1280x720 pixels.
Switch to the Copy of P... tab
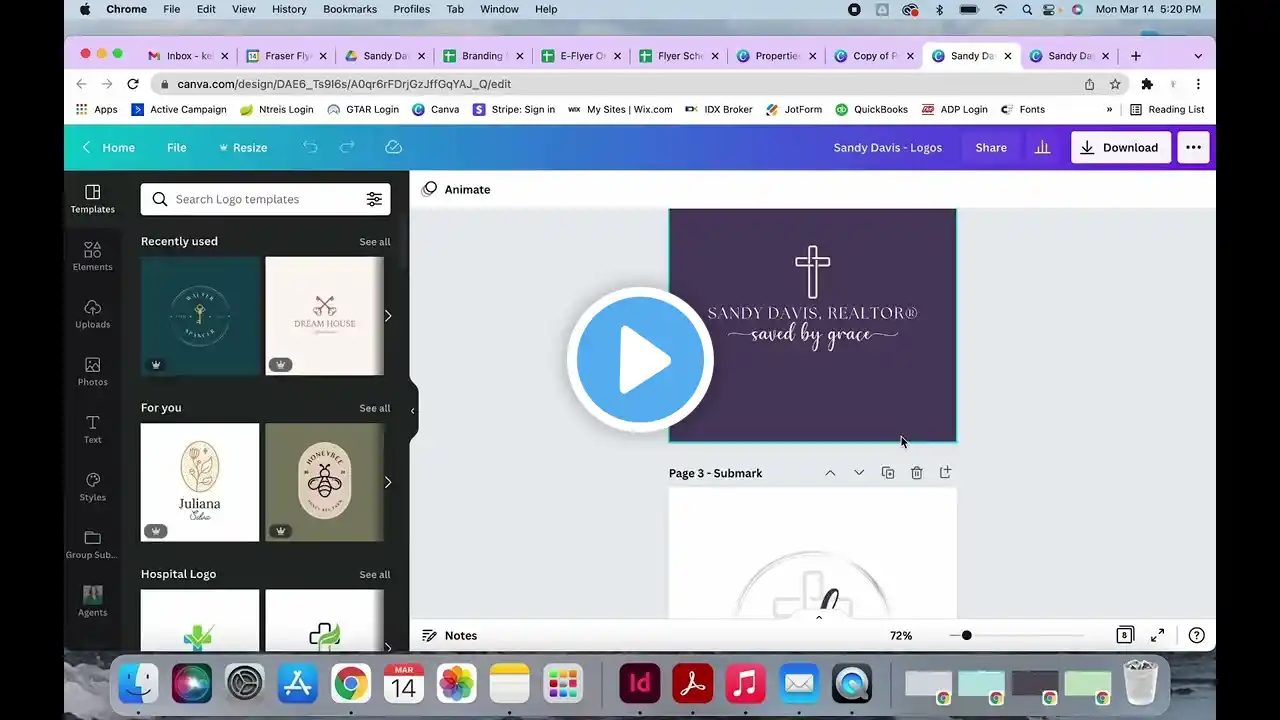874,56
